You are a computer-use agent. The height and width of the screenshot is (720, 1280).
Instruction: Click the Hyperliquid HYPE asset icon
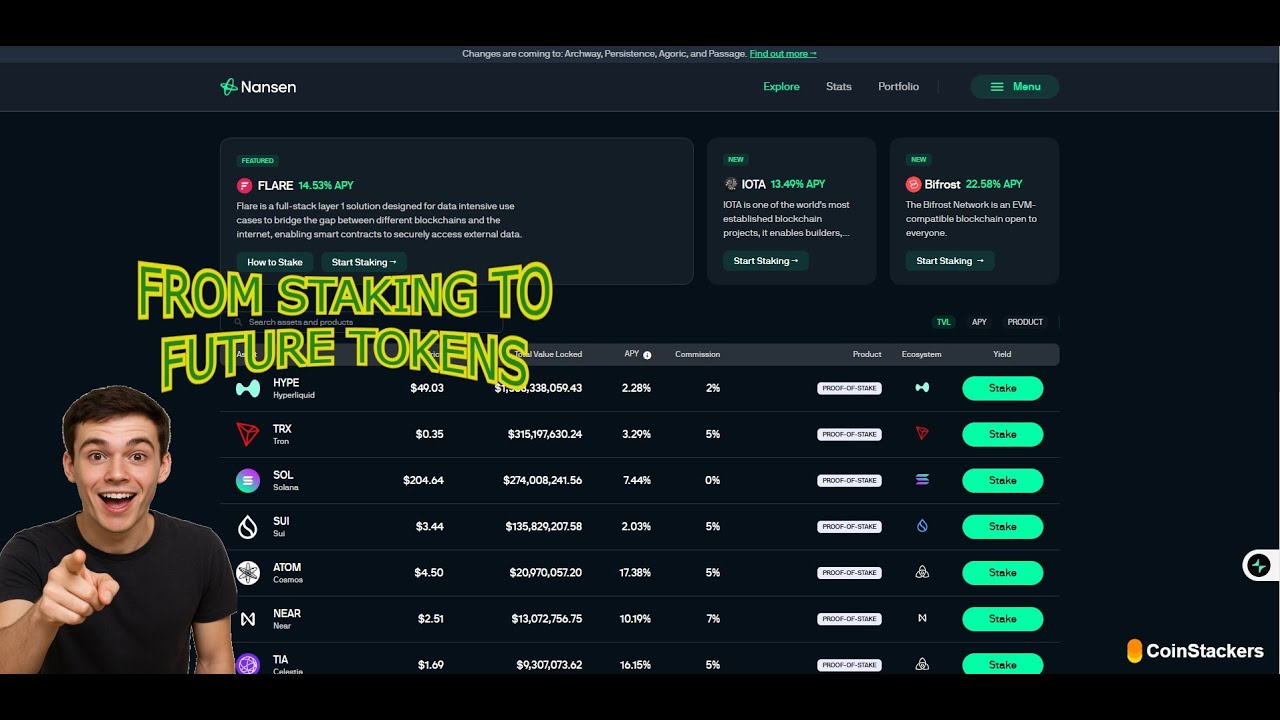point(248,388)
